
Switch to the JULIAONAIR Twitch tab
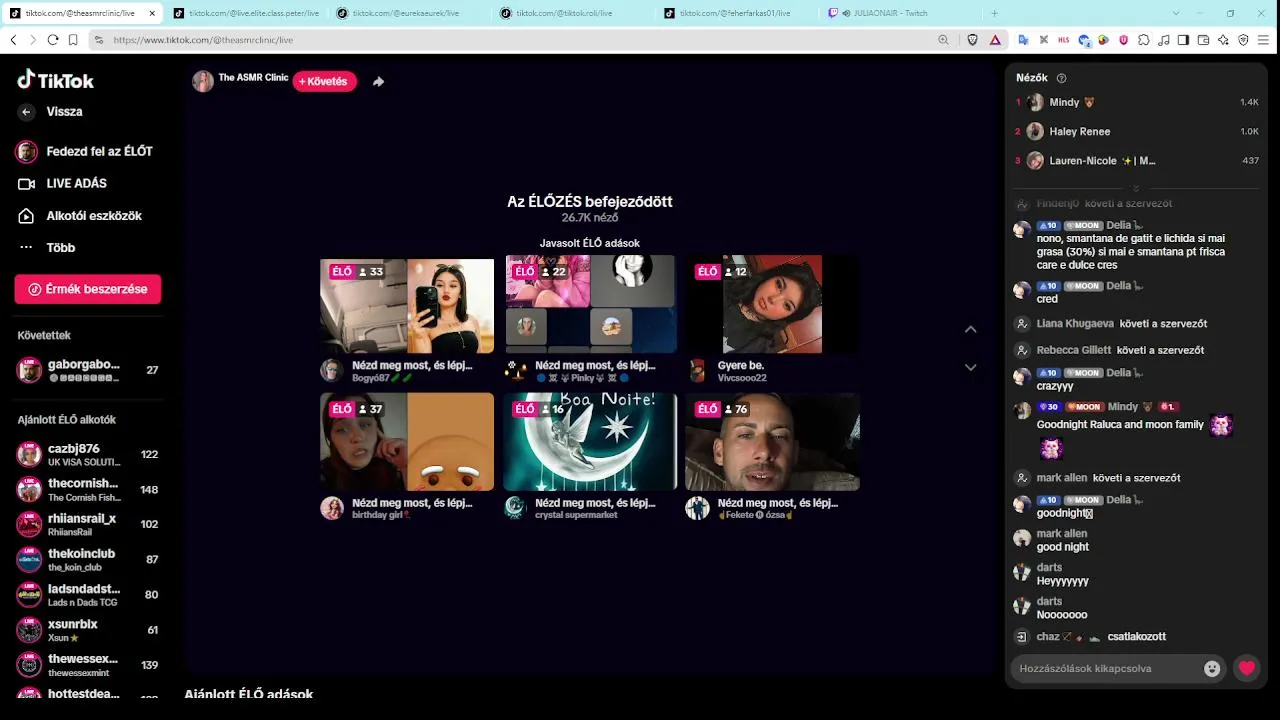pyautogui.click(x=899, y=13)
